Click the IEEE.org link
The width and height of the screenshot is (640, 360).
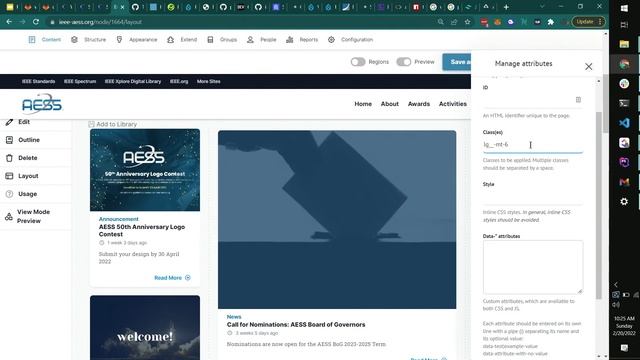point(179,82)
